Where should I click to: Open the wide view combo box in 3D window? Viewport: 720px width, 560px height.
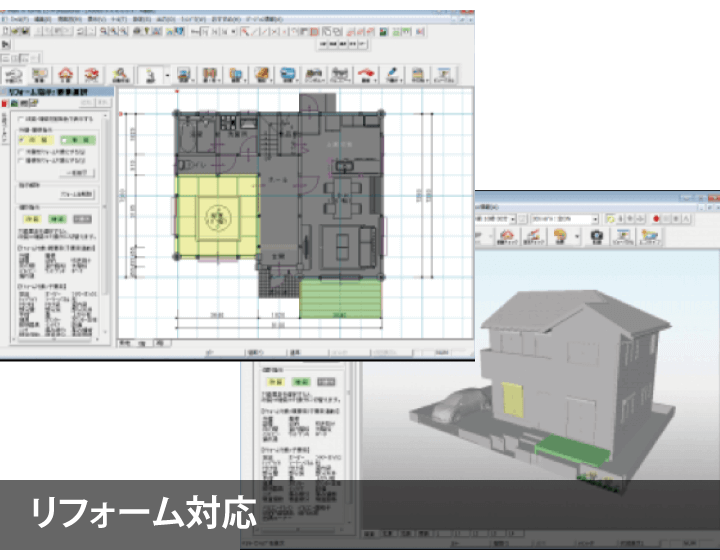click(x=566, y=218)
